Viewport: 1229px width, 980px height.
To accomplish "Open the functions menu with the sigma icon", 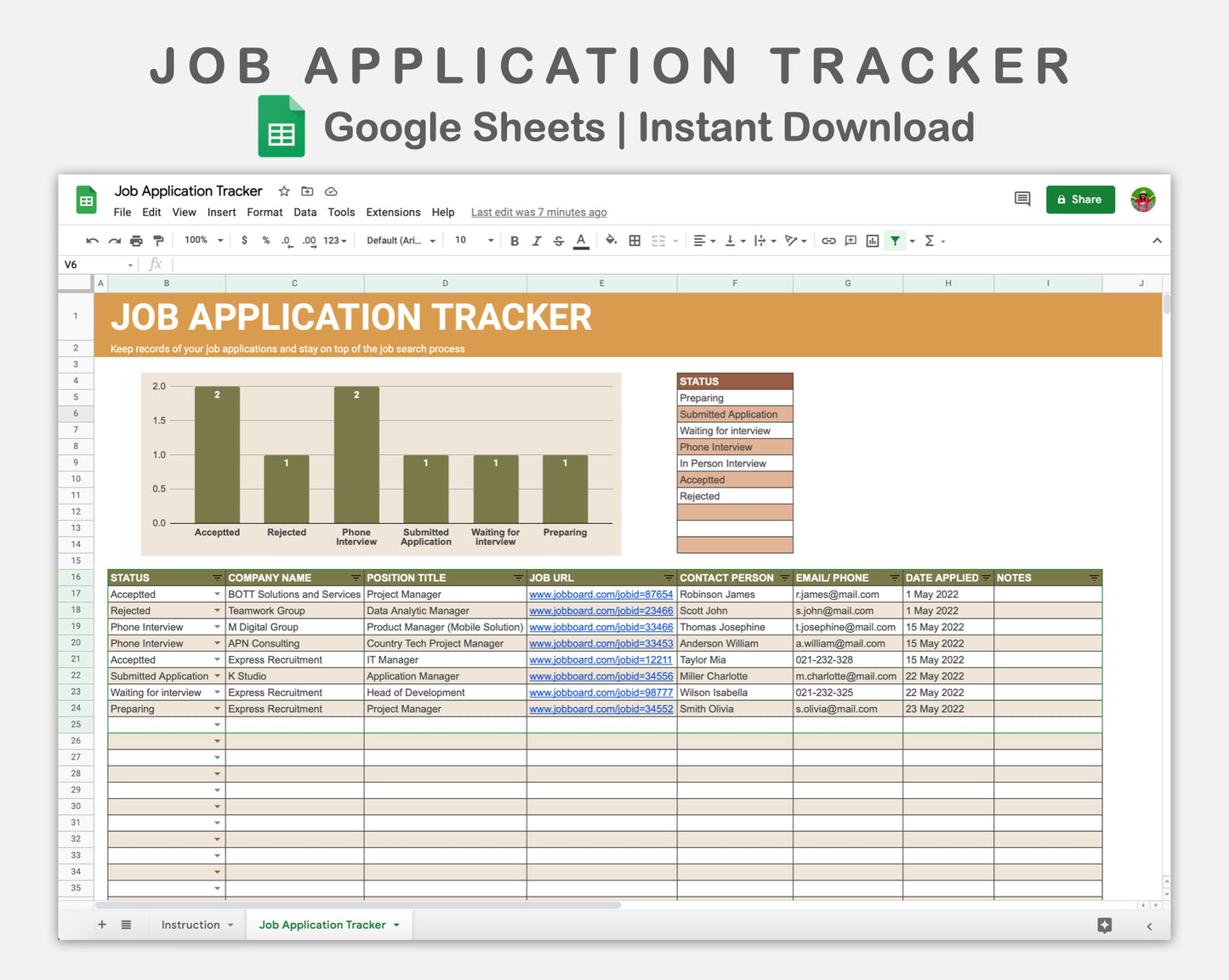I will point(930,241).
